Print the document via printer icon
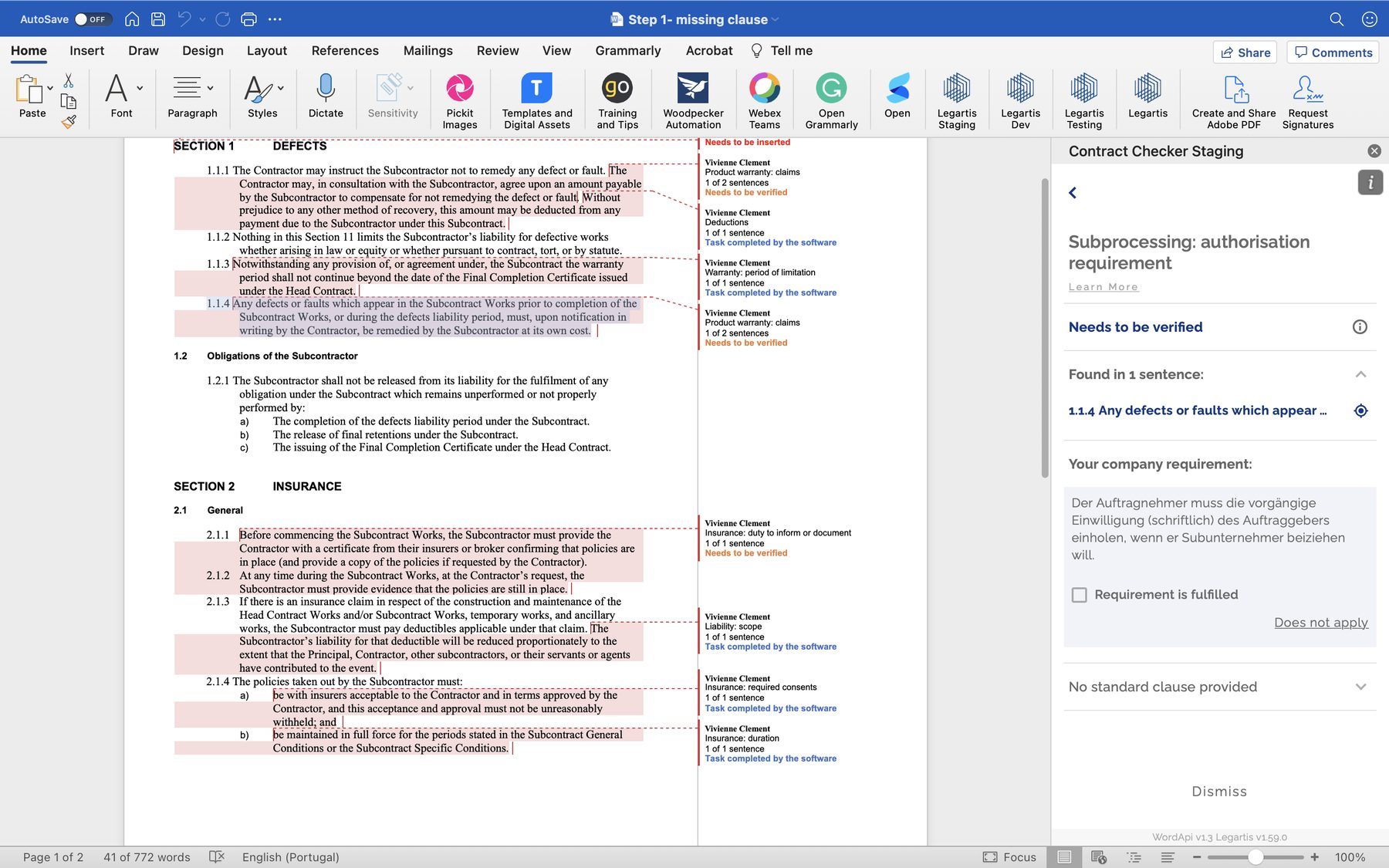1389x868 pixels. click(248, 19)
